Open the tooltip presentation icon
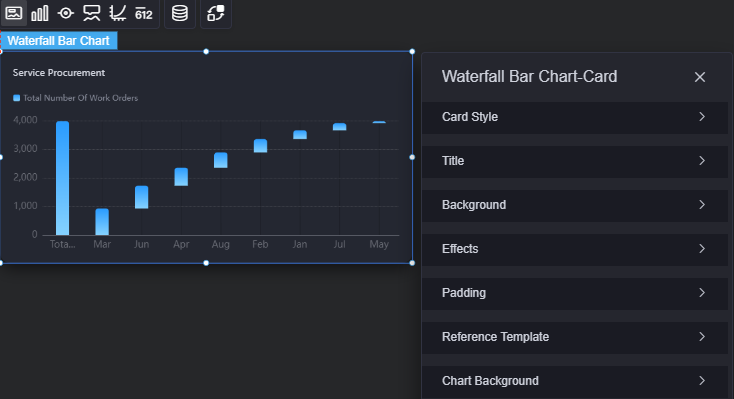734x399 pixels. 91,13
